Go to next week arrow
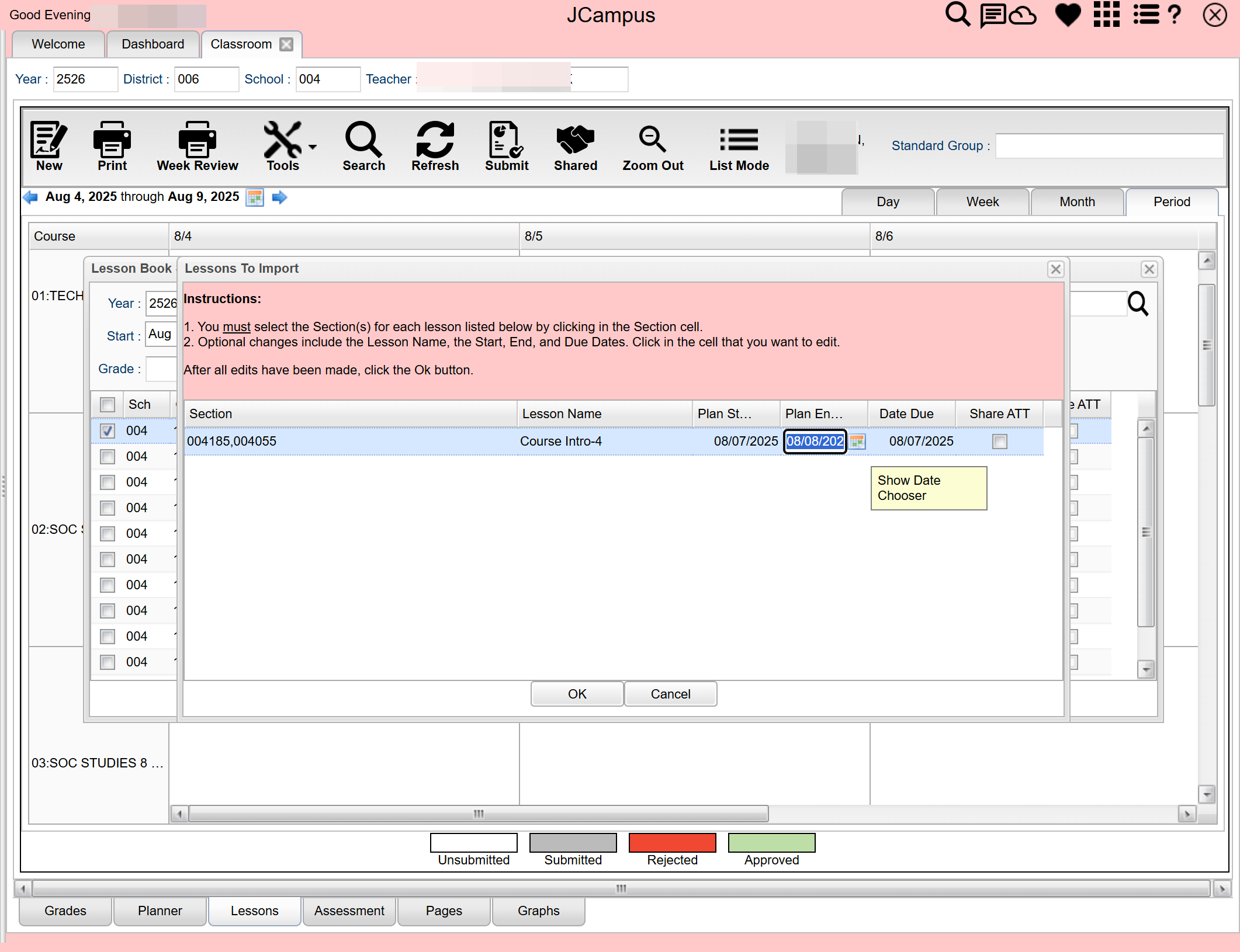Image resolution: width=1240 pixels, height=952 pixels. pos(279,197)
